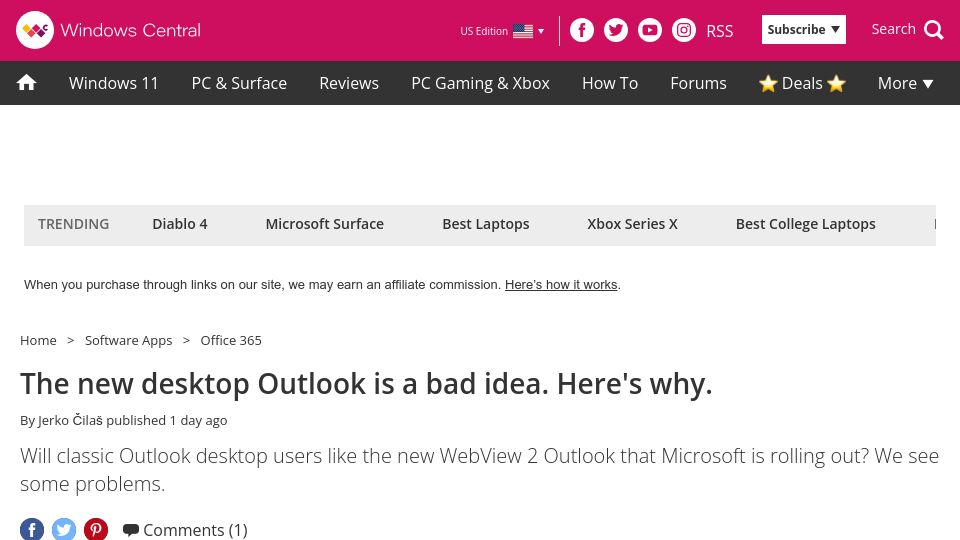Click the Search text label
The width and height of the screenshot is (960, 540).
(x=893, y=29)
